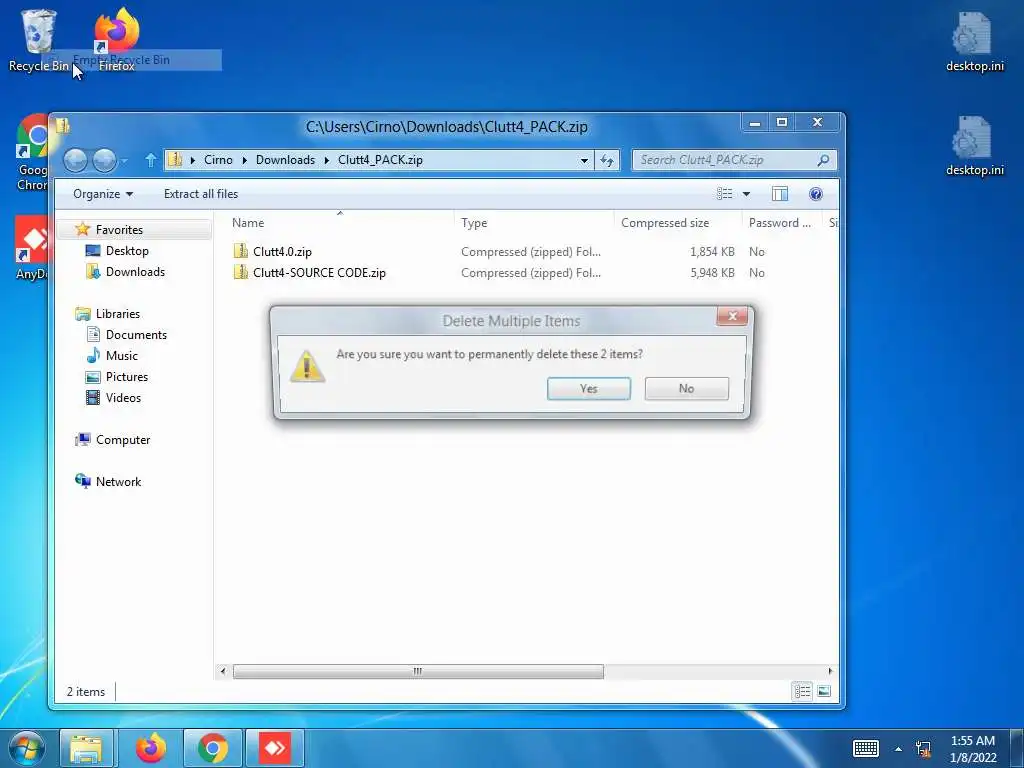
Task: Expand the arrow before Cirno breadcrumb
Action: point(193,160)
